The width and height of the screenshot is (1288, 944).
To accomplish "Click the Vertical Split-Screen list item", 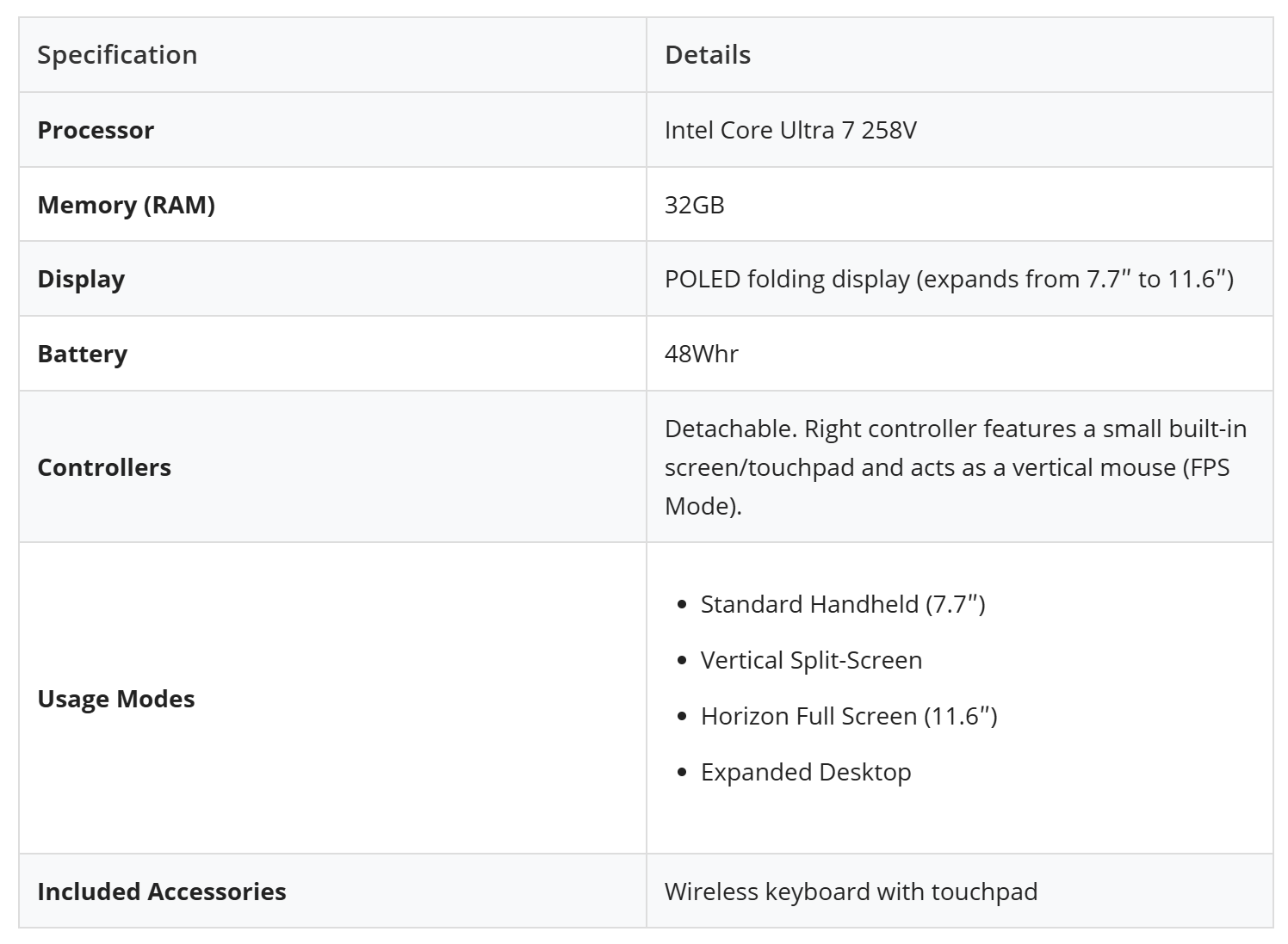I will coord(811,660).
